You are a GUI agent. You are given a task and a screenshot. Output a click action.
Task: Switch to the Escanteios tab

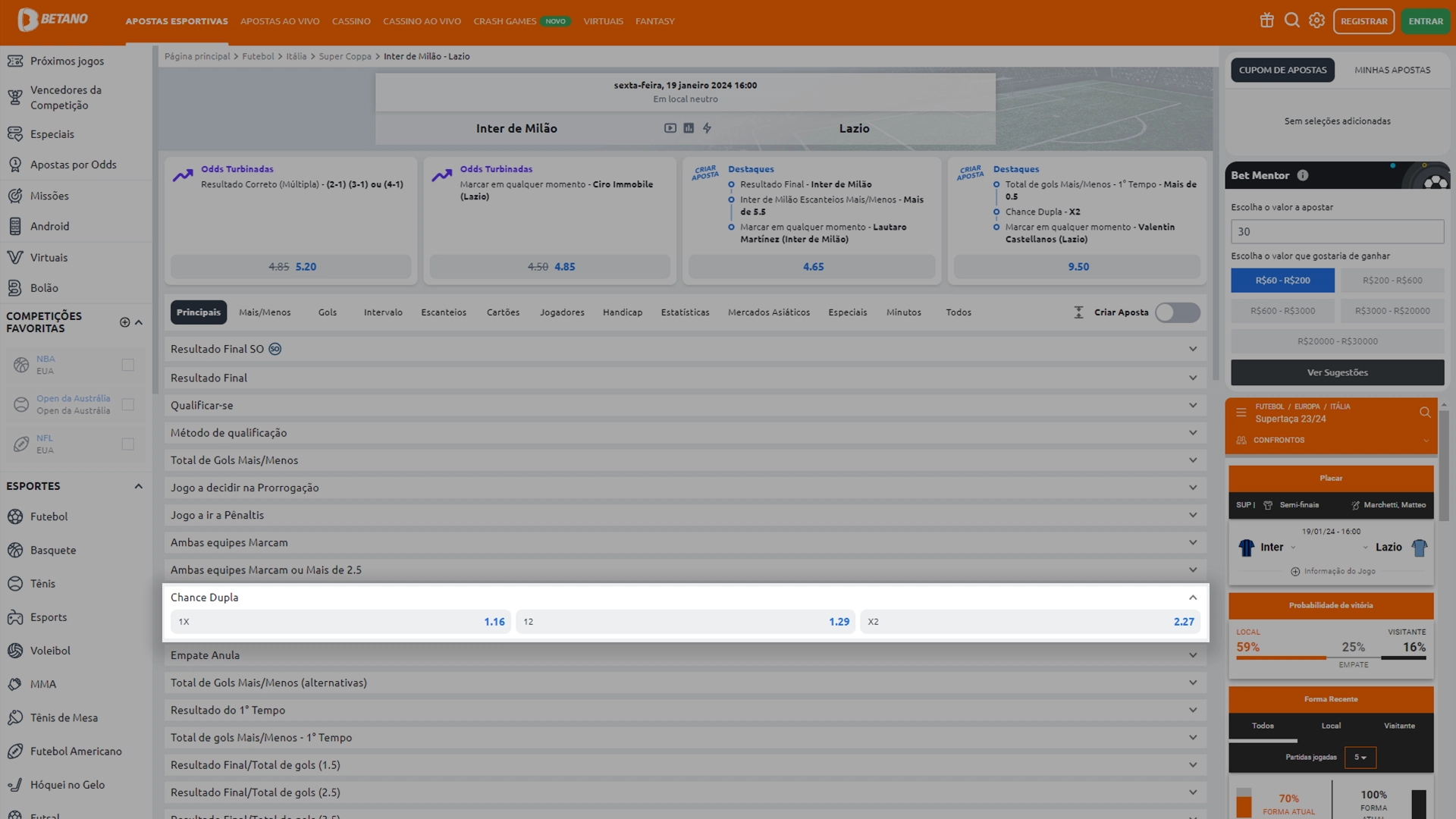[444, 312]
